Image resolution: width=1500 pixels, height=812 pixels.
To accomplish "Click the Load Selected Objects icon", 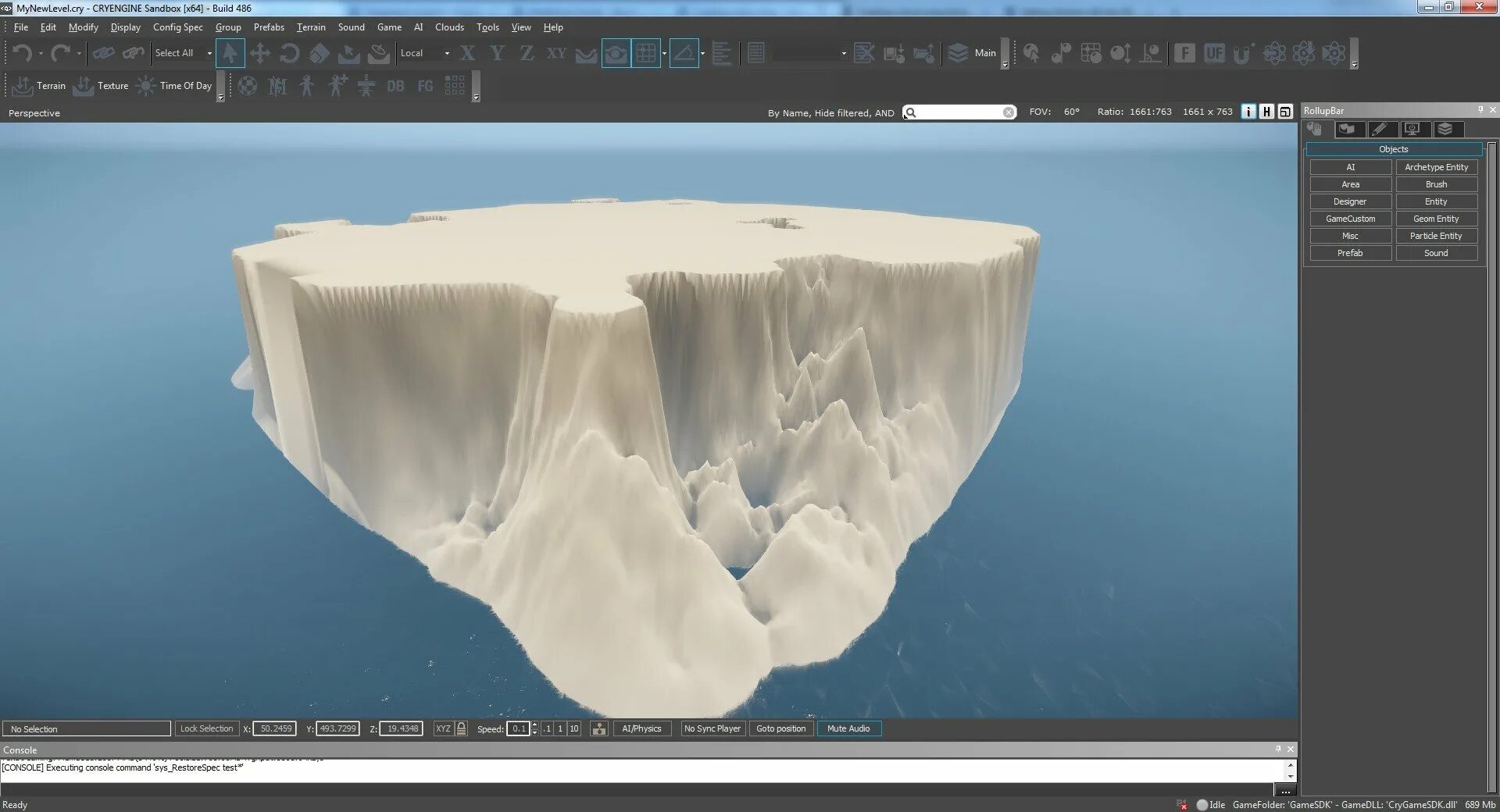I will (x=923, y=53).
